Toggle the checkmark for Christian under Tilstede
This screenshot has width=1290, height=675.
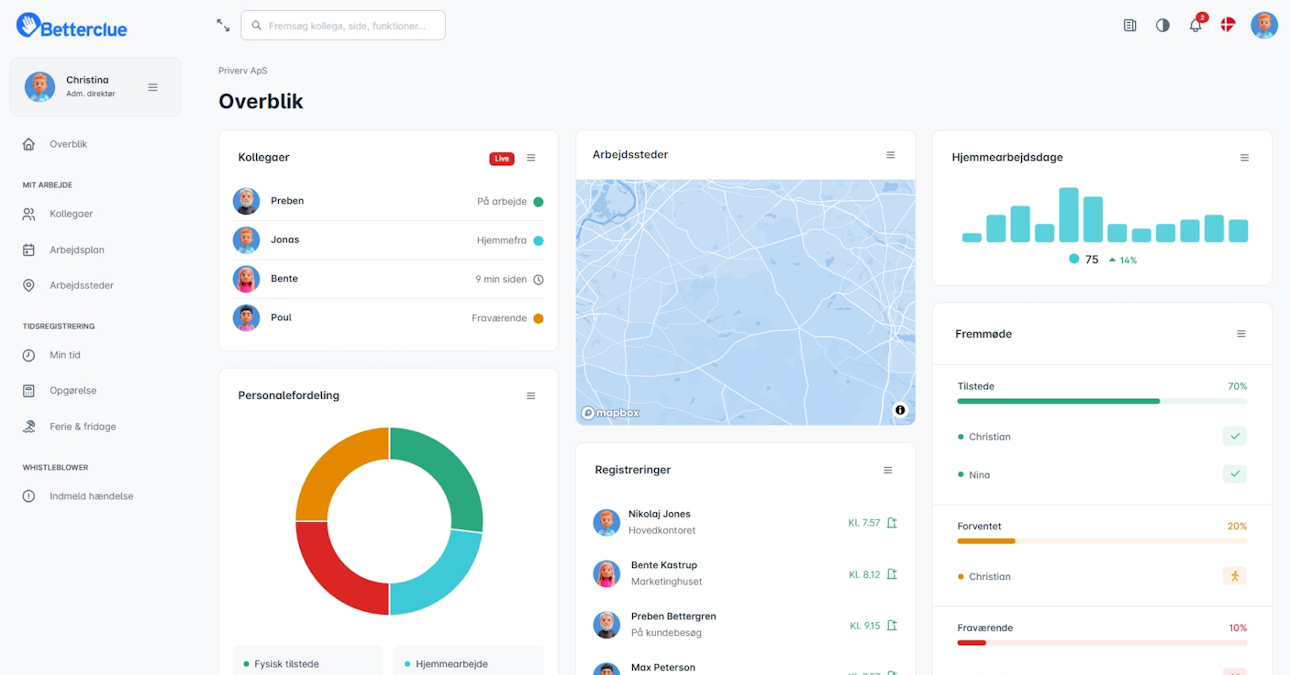pos(1234,436)
